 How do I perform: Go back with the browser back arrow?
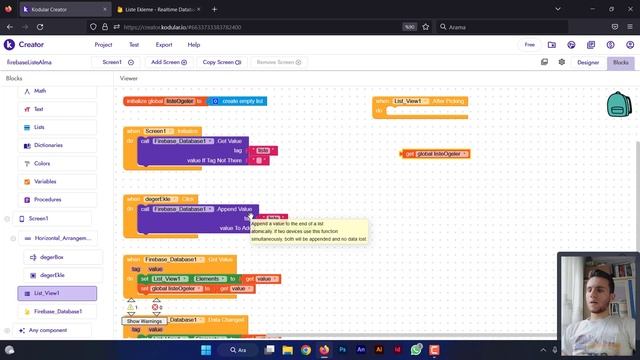tap(10, 27)
